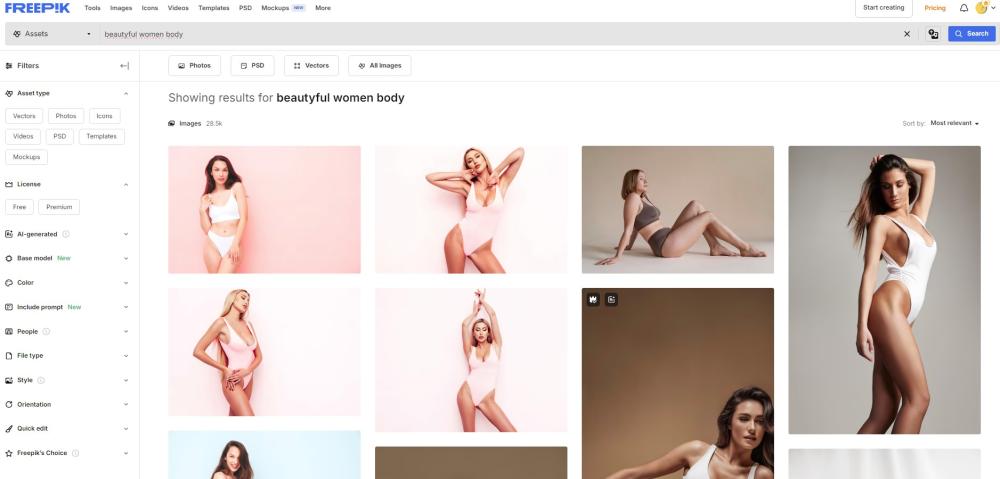
Task: Collapse the Filters sidebar panel
Action: click(x=124, y=66)
